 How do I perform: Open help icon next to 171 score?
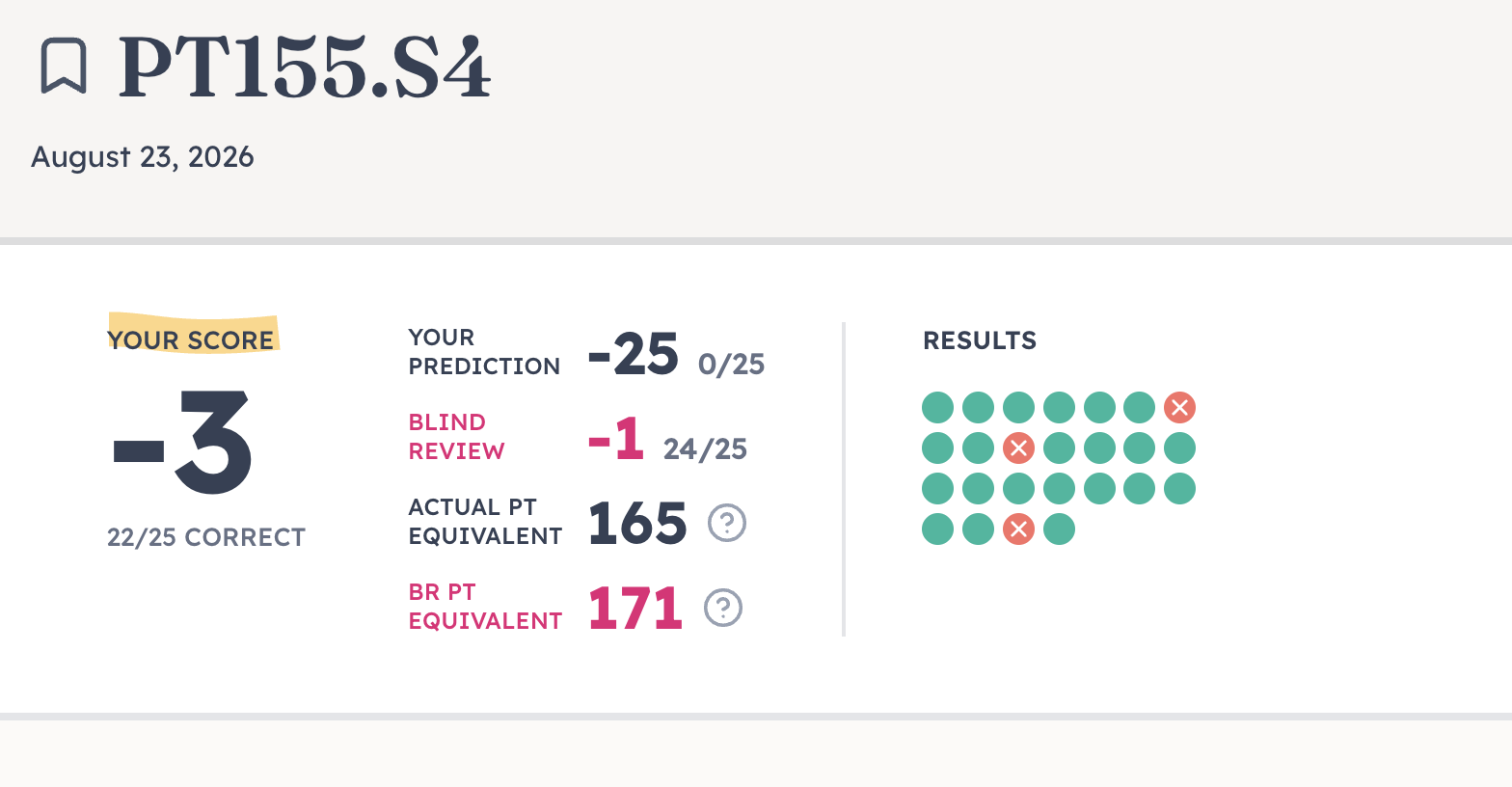tap(723, 608)
